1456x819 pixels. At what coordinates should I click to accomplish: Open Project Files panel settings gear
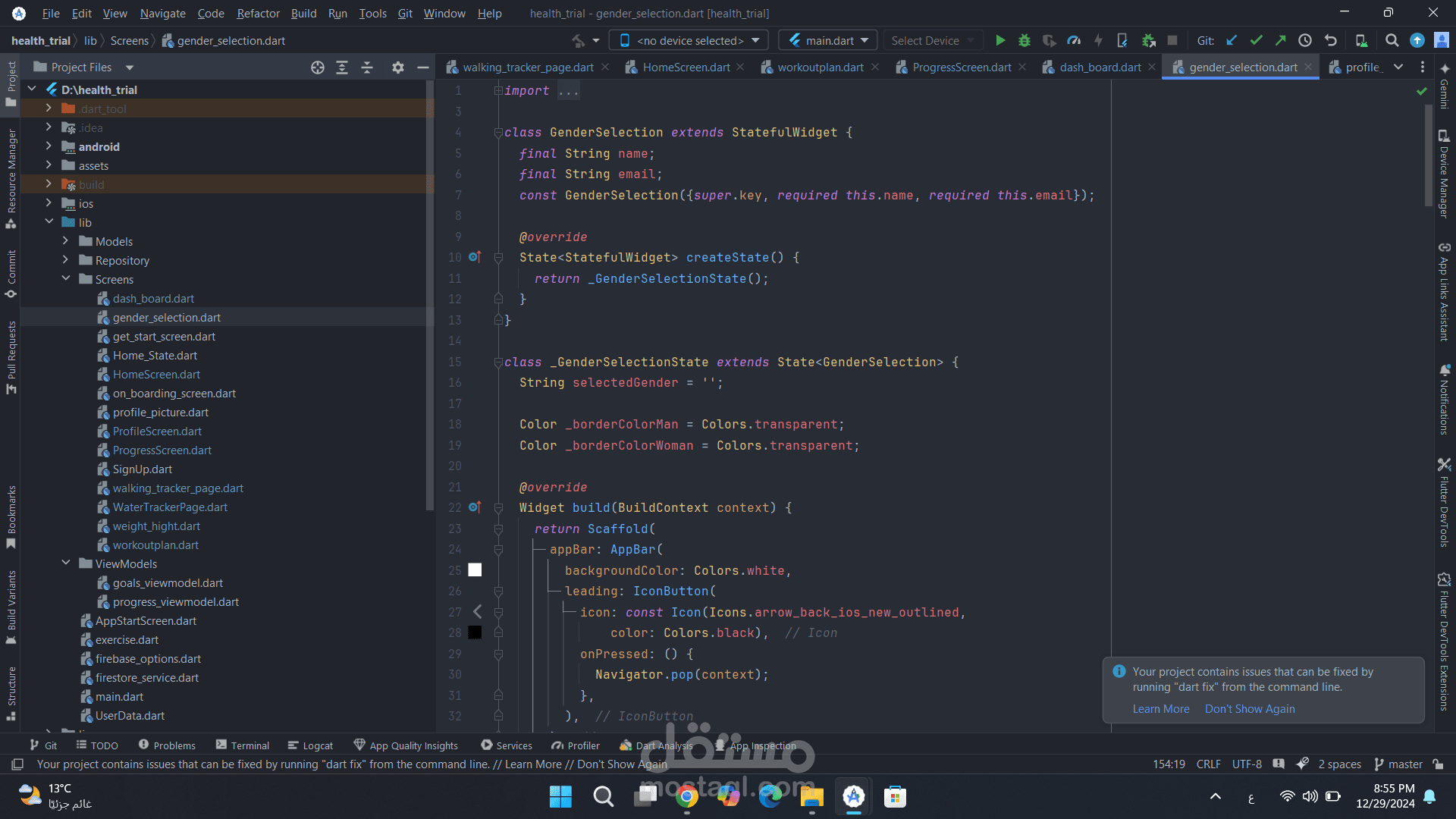coord(397,67)
